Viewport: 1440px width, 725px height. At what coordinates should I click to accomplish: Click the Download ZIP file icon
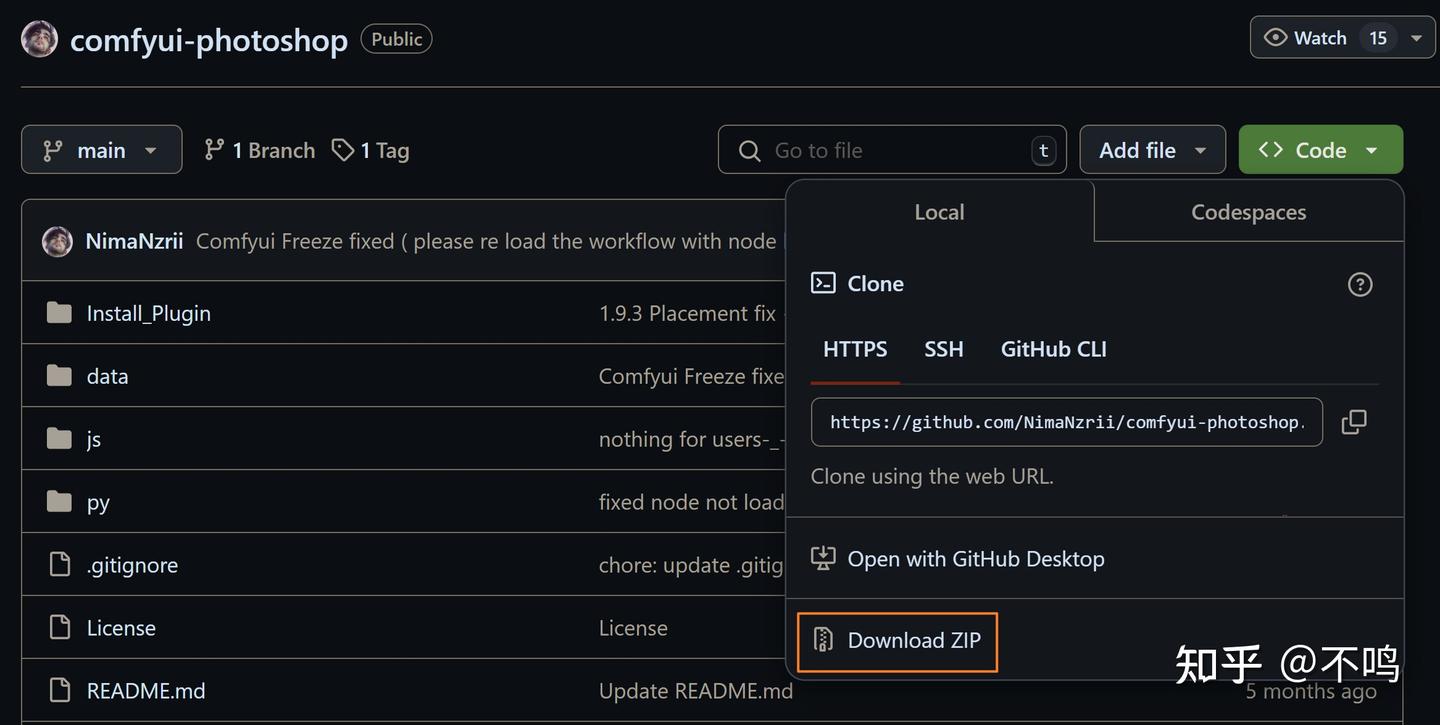point(823,640)
